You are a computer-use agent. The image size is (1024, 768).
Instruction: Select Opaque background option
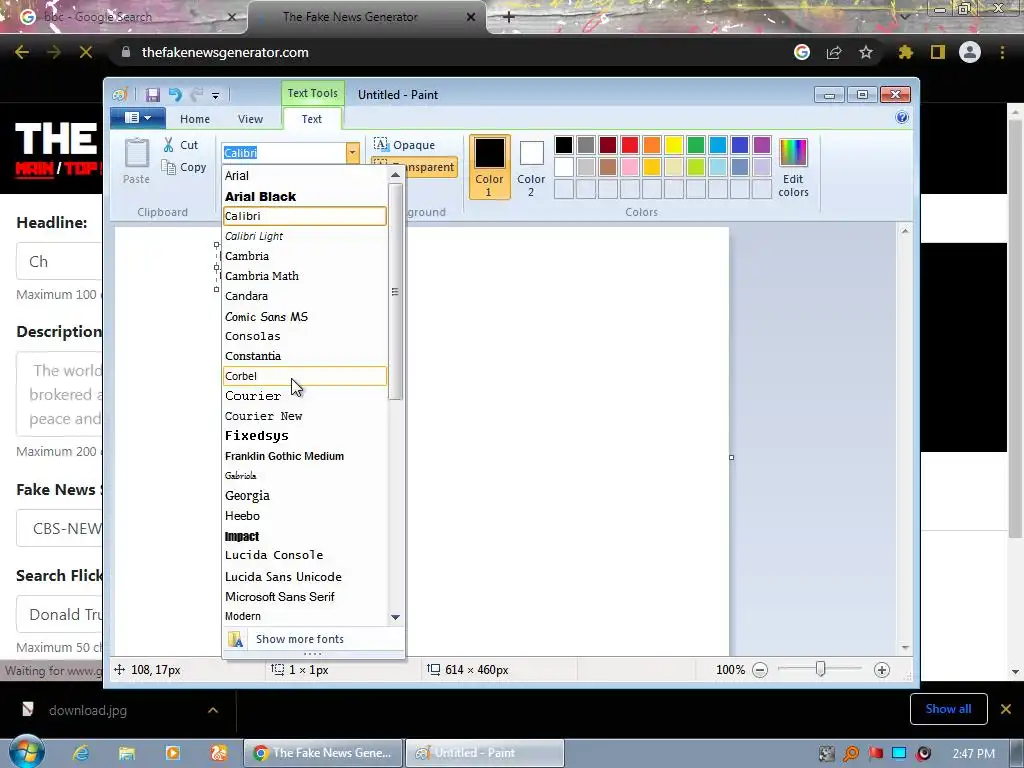(405, 145)
